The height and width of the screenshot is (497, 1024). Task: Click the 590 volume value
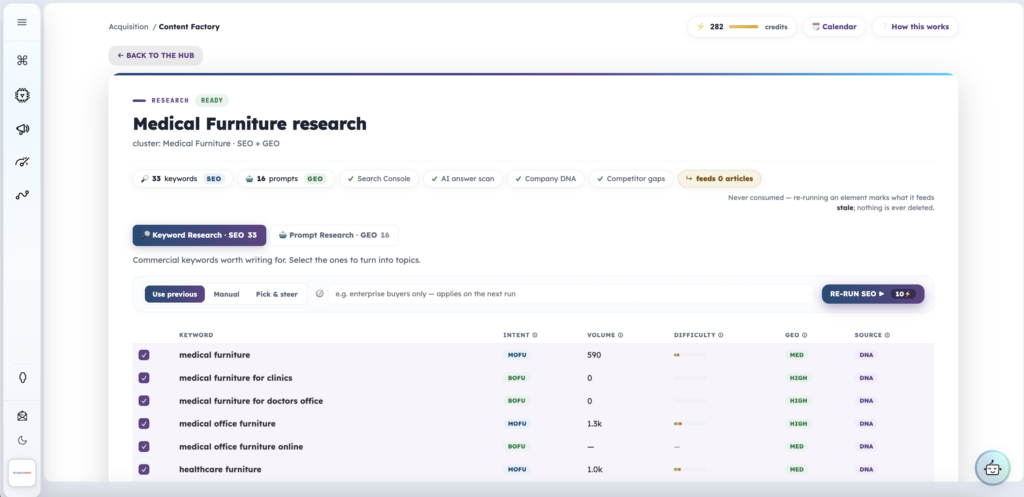[x=594, y=355]
